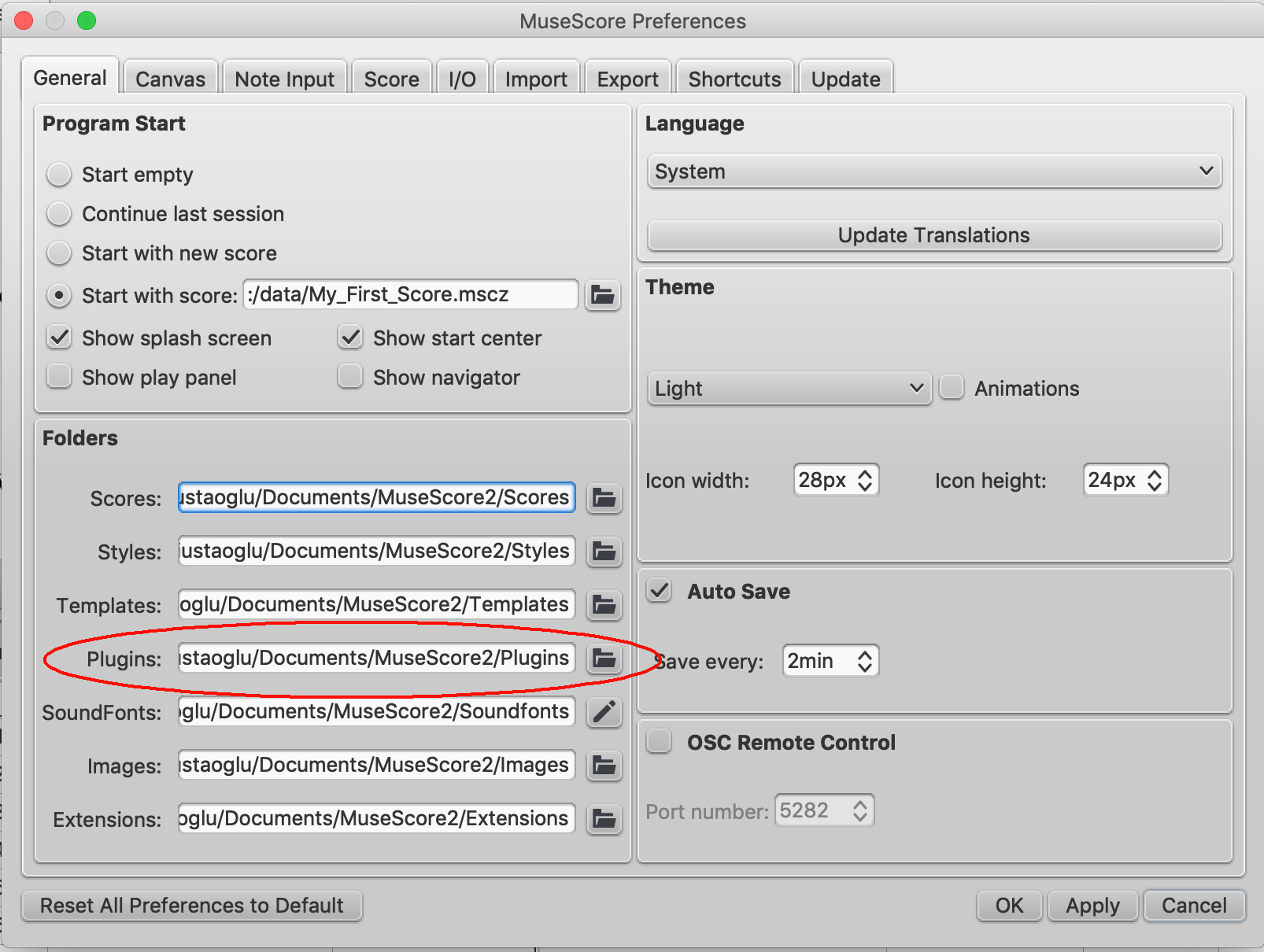1264x952 pixels.
Task: Select the General tab
Action: [70, 77]
